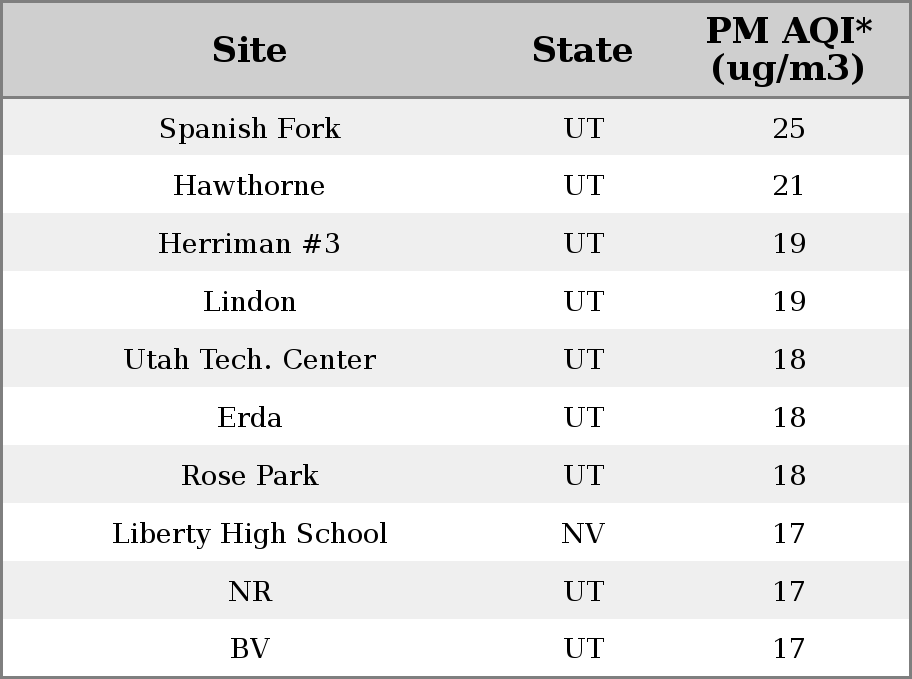Screen dimensions: 912x679
Task: Click AQI value for Lindon row
Action: pyautogui.click(x=789, y=301)
